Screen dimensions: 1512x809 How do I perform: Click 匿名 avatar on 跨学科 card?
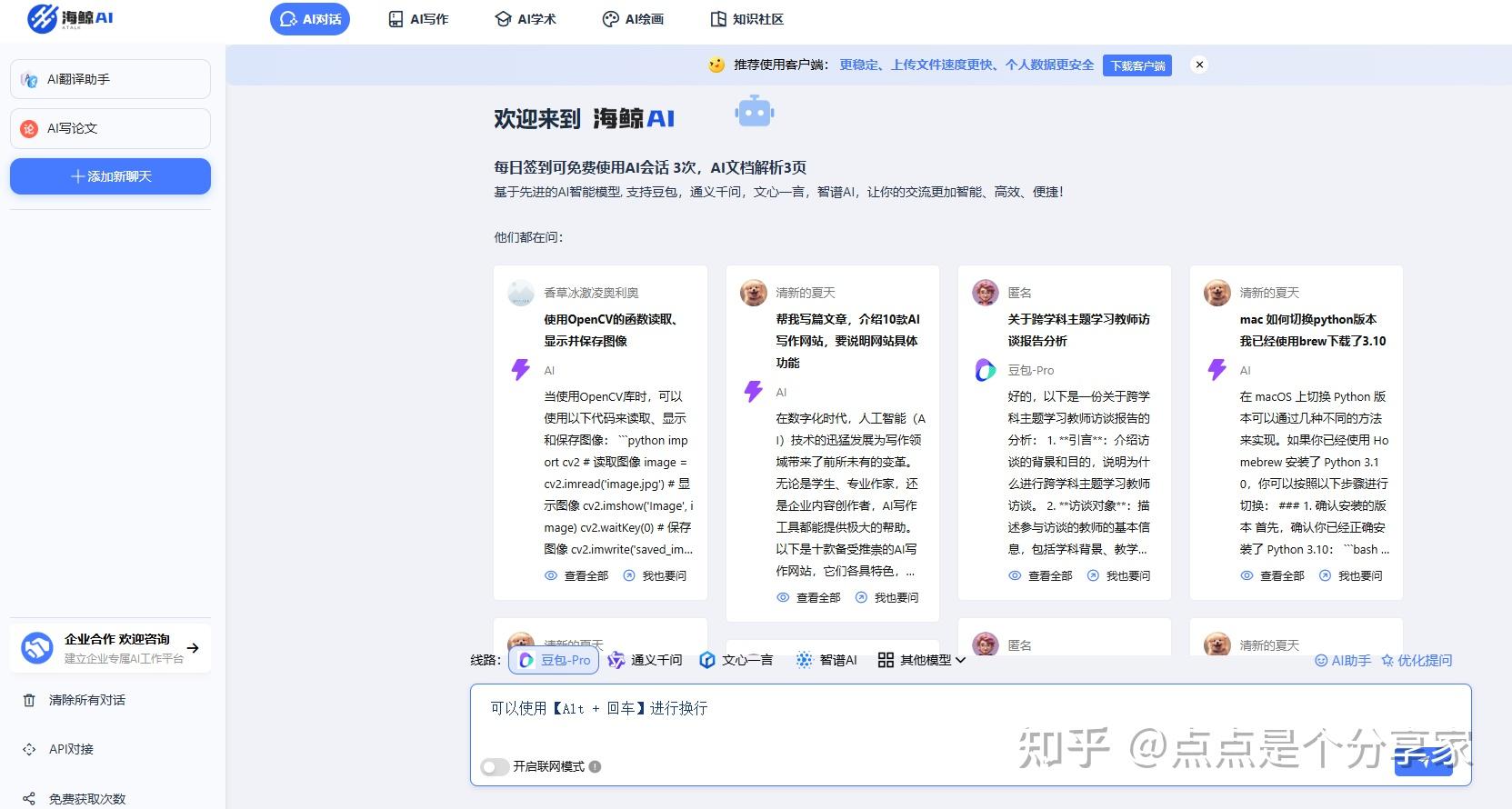coord(985,293)
